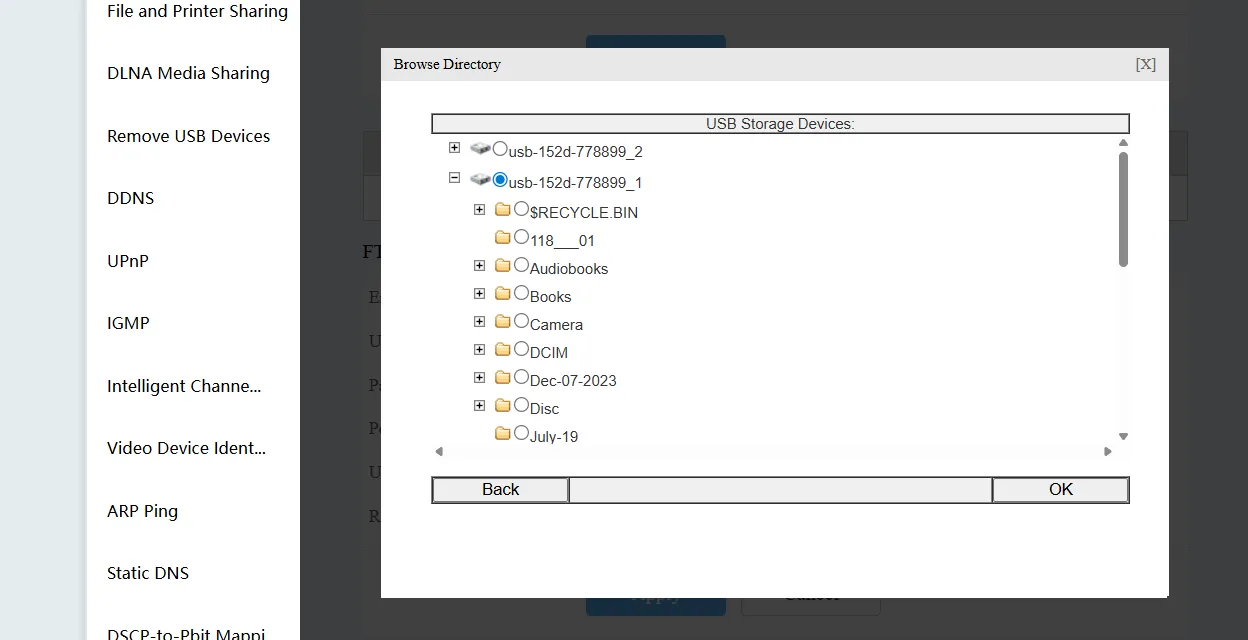Click the folder icon beside July-19

point(502,434)
